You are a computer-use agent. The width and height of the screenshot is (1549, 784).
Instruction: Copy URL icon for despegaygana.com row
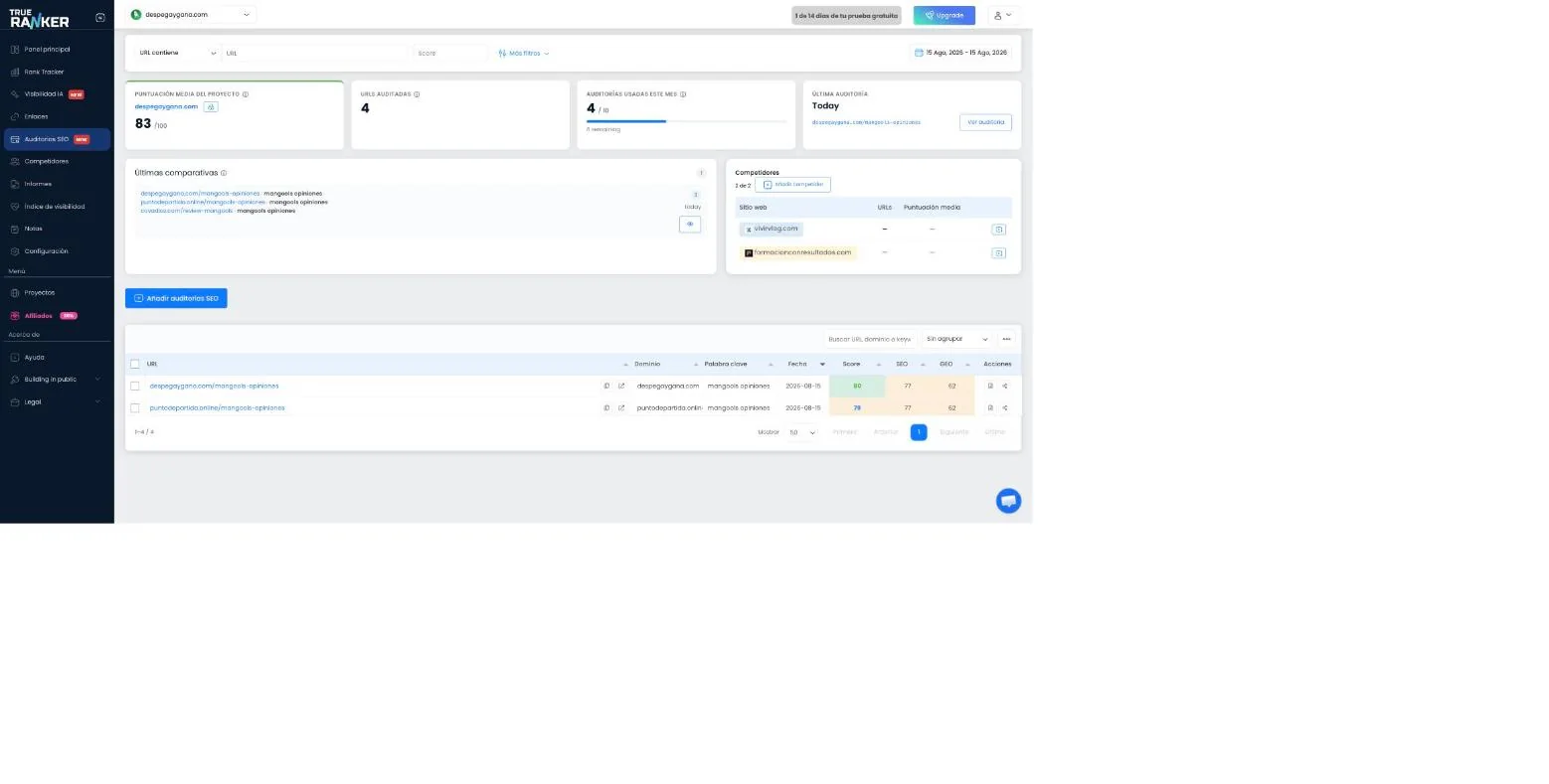(606, 386)
